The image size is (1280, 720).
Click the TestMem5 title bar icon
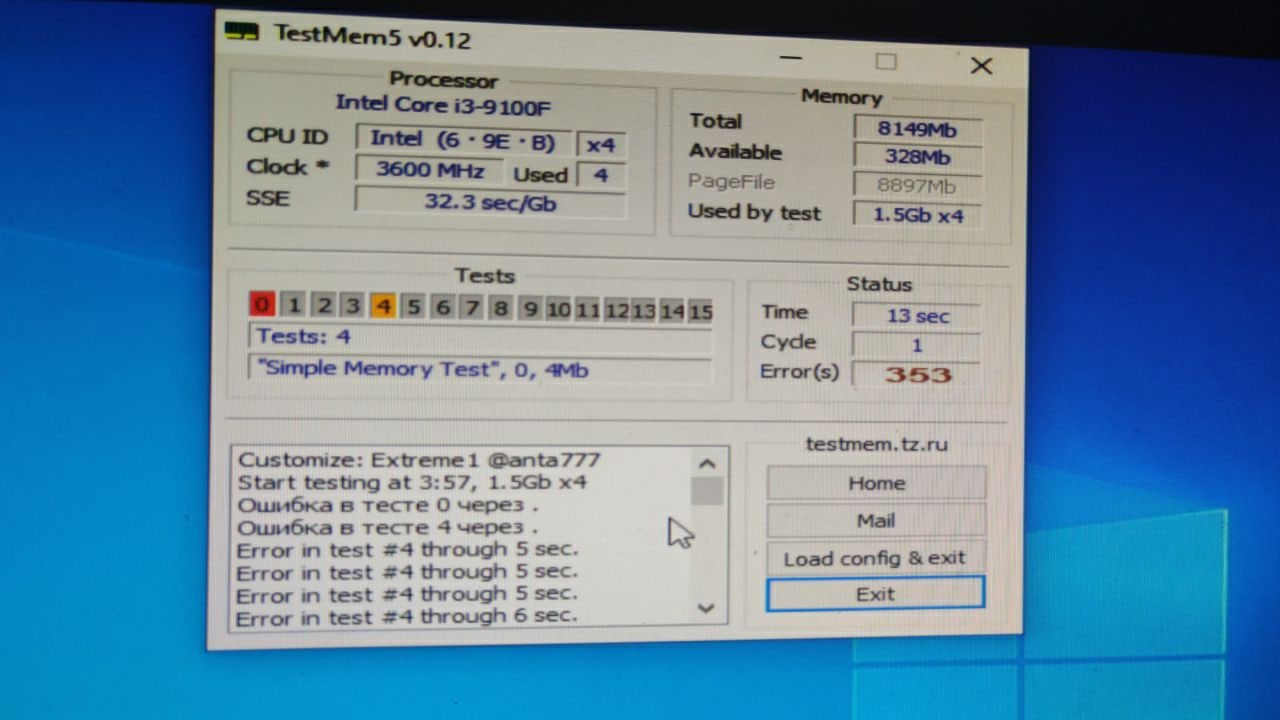coord(241,31)
